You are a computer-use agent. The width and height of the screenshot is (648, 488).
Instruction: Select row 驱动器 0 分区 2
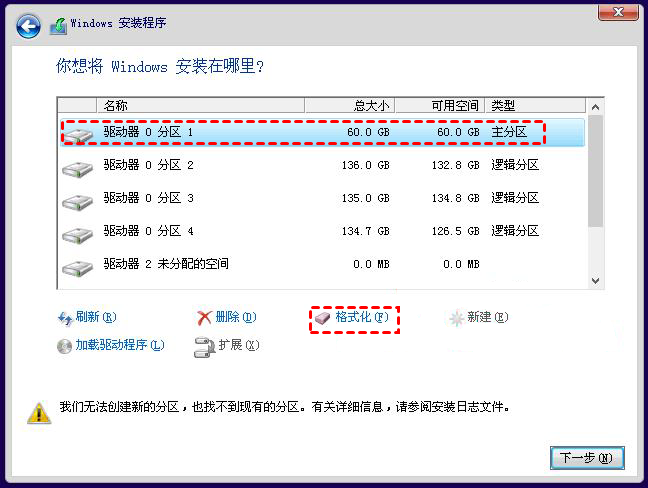click(x=322, y=165)
